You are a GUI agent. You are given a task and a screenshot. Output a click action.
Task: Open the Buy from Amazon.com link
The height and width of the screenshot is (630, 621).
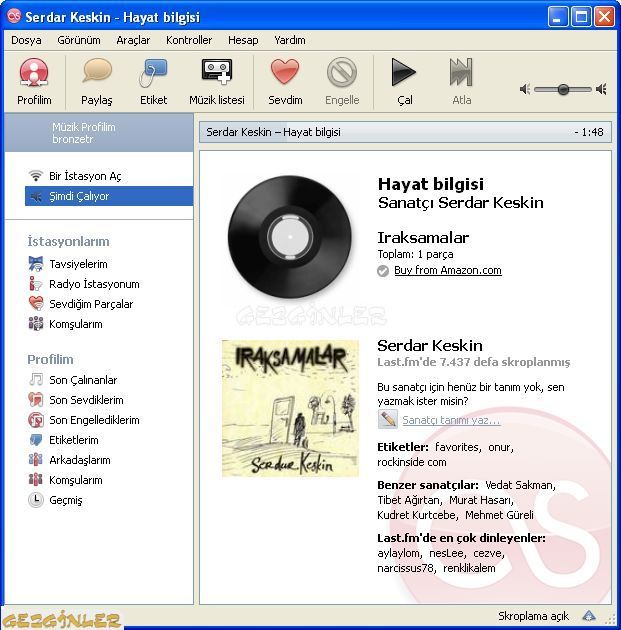click(x=447, y=270)
